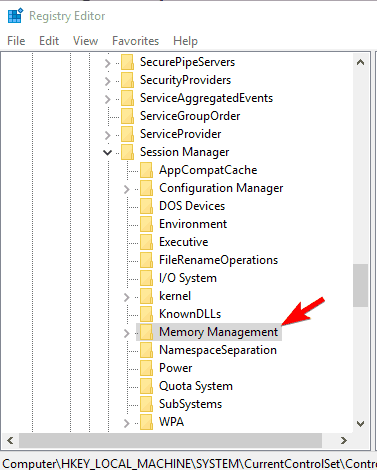This screenshot has height=470, width=377.
Task: Click the ServiceGroupOrder folder icon
Action: 127,116
